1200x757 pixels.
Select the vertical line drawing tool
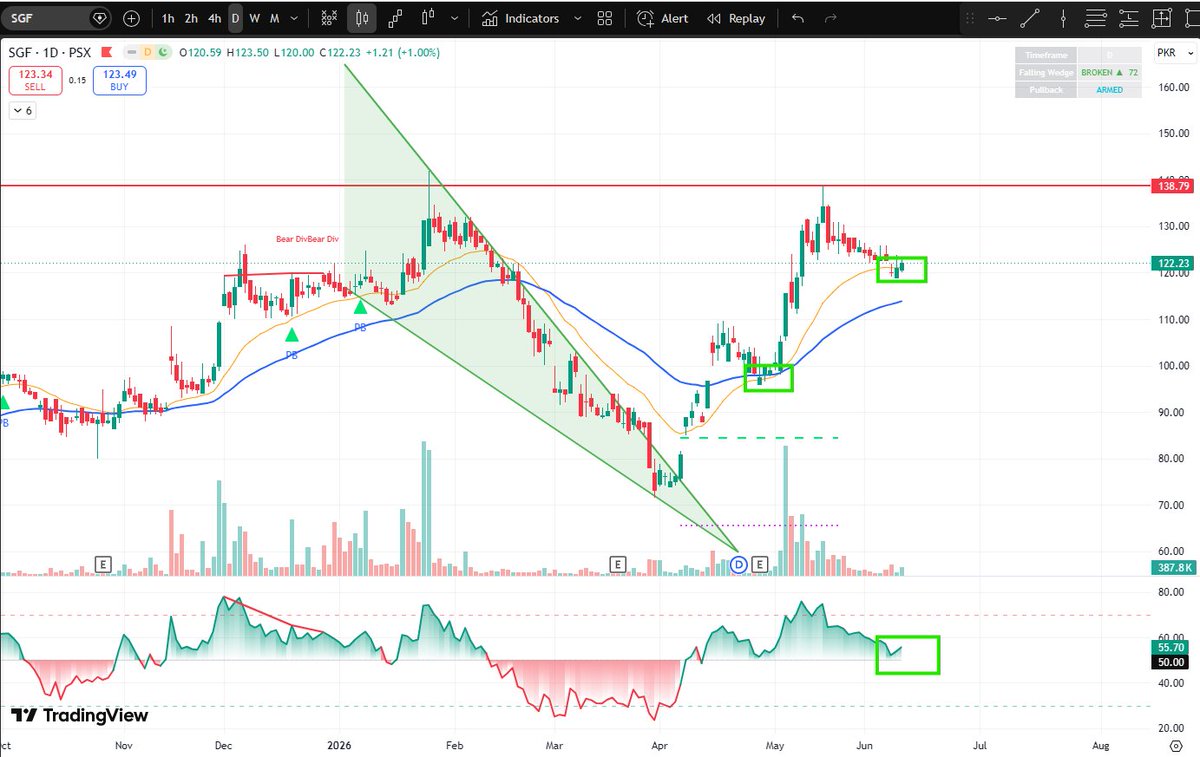point(1063,18)
